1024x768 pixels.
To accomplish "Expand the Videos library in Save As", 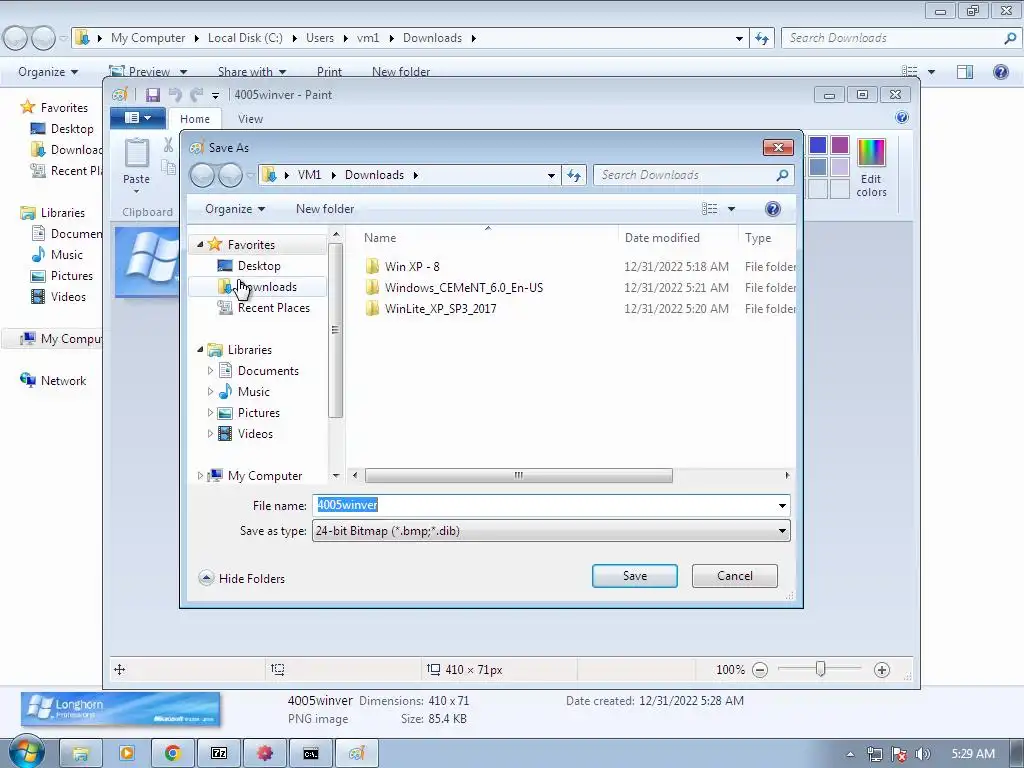I will 210,433.
